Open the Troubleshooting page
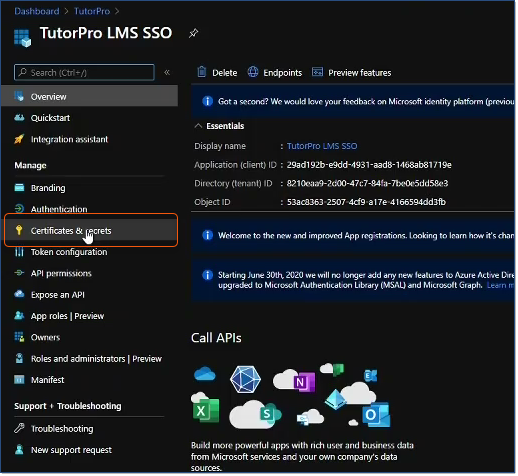 click(62, 429)
